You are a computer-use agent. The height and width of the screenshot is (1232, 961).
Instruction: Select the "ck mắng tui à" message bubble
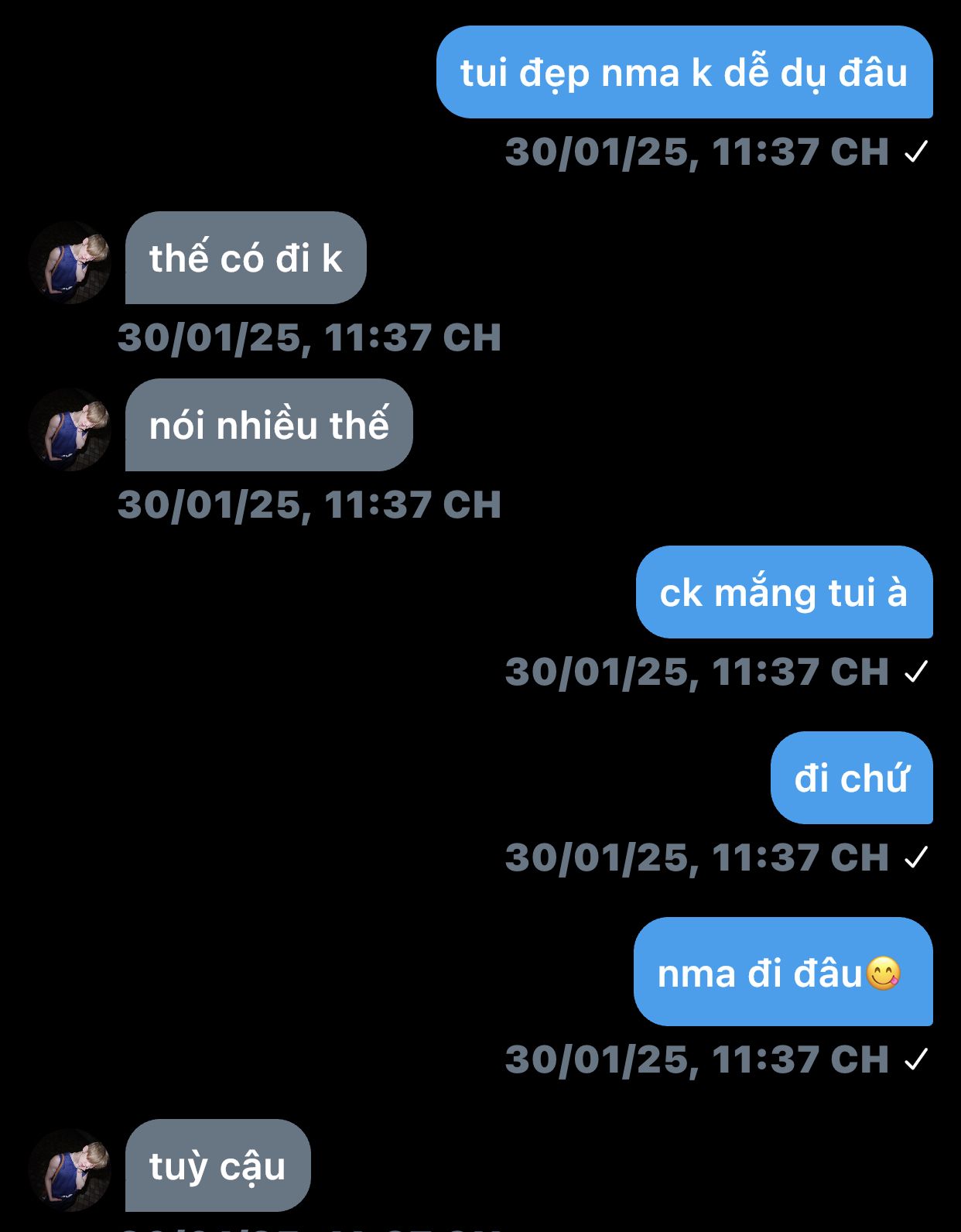click(x=785, y=592)
